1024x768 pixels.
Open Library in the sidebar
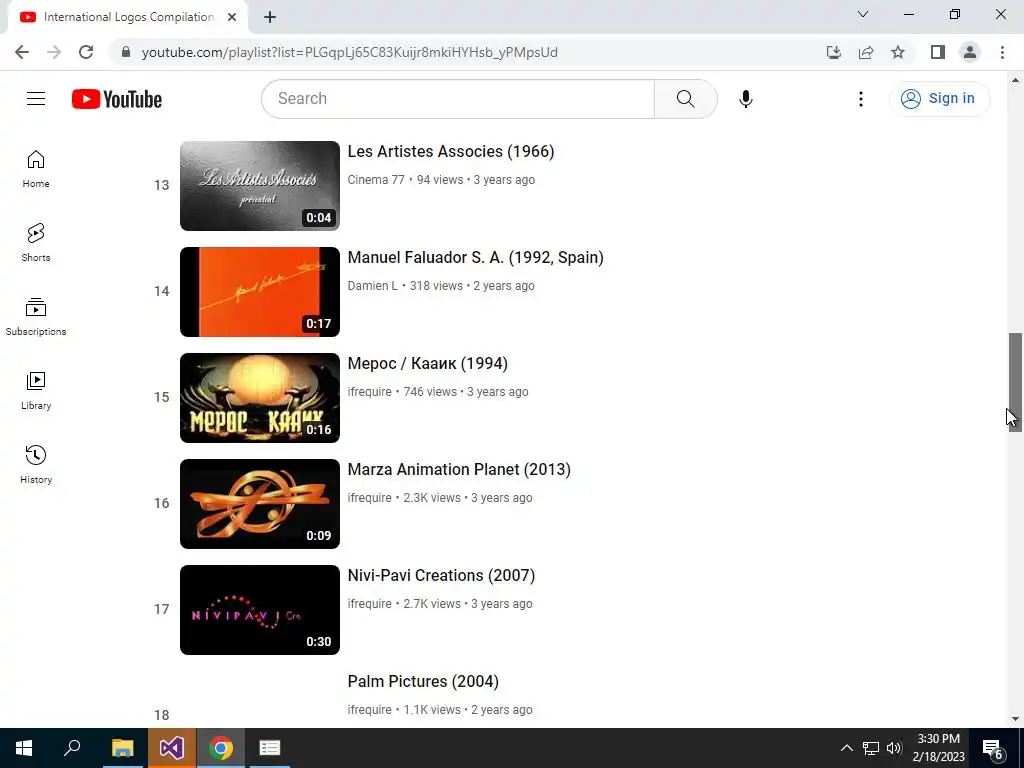point(36,391)
